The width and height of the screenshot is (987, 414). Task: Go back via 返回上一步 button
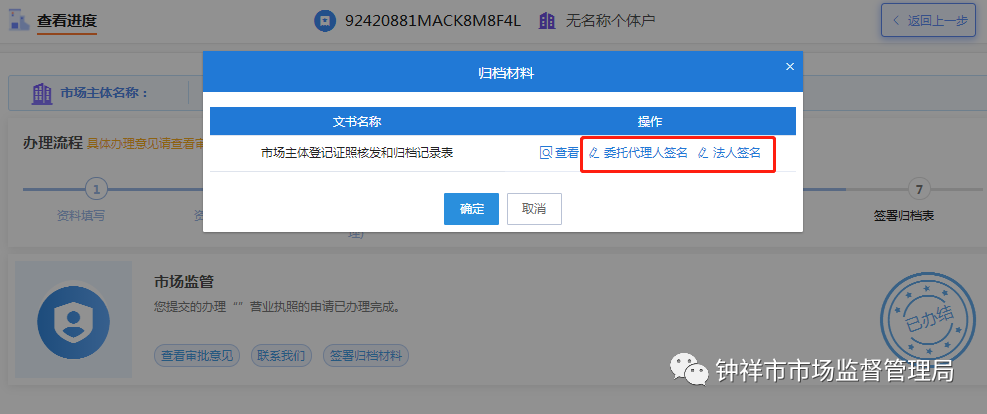point(929,21)
